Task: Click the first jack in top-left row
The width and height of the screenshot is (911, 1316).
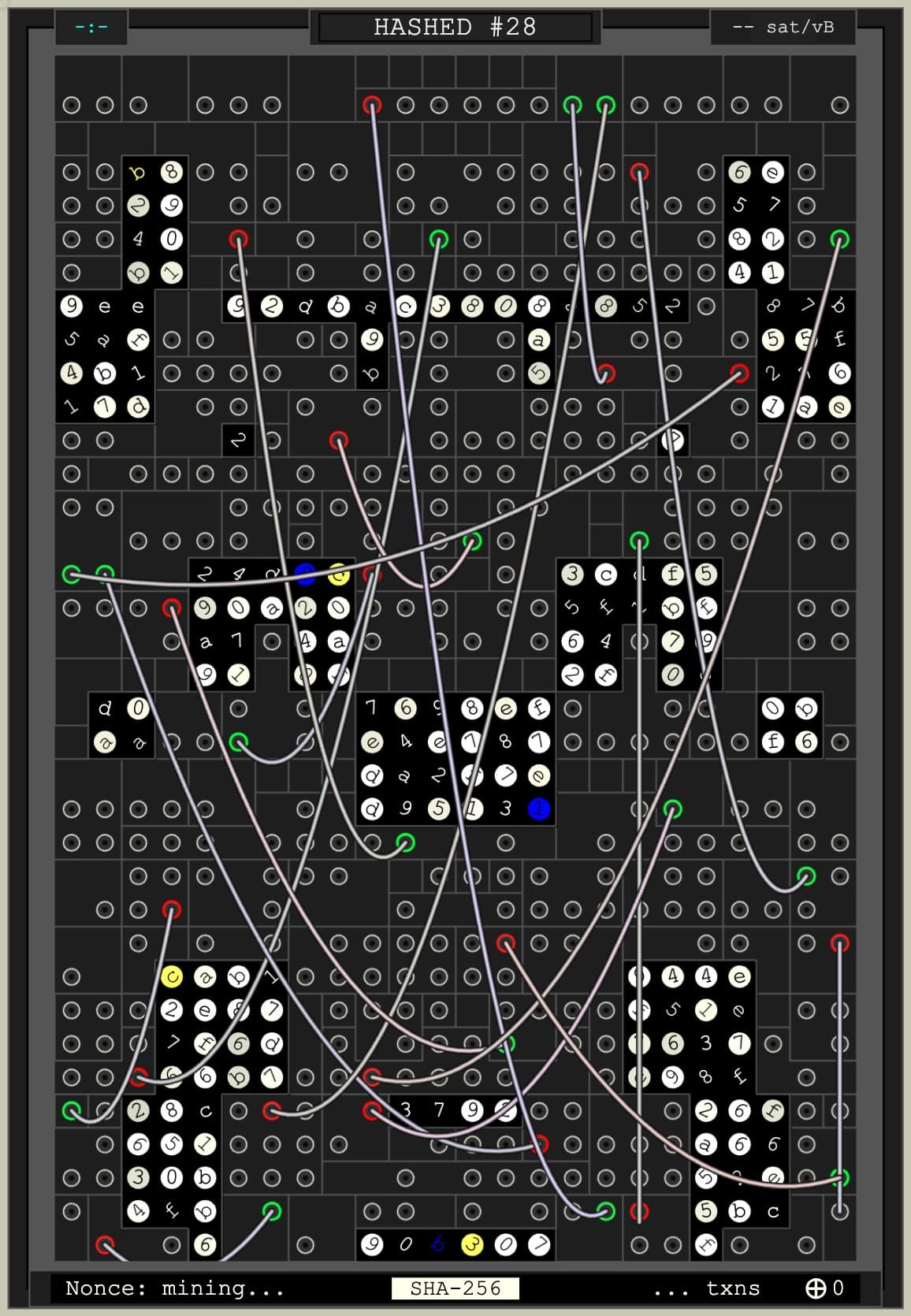Action: point(72,105)
